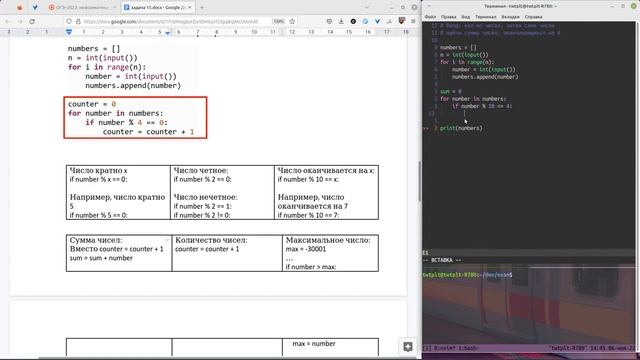The image size is (640, 360).
Task: Open the Terminal window menu arrow in title bar
Action: click(x=429, y=6)
